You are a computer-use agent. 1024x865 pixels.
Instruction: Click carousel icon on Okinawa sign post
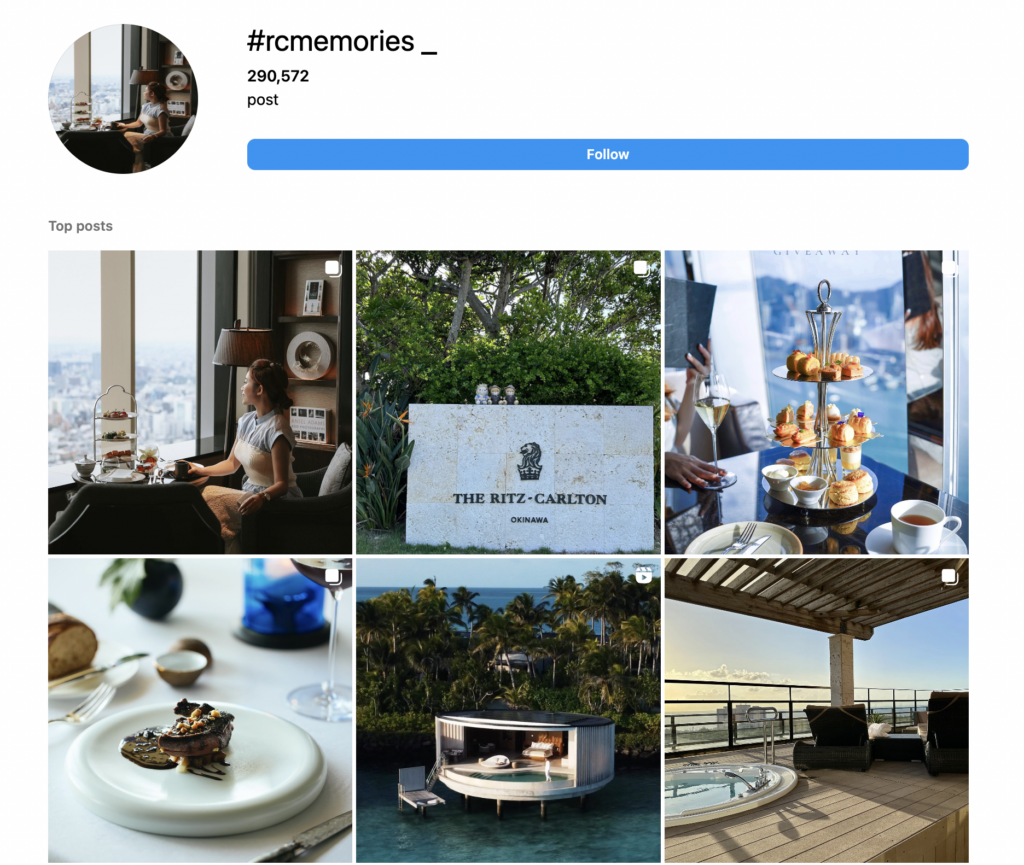click(641, 268)
